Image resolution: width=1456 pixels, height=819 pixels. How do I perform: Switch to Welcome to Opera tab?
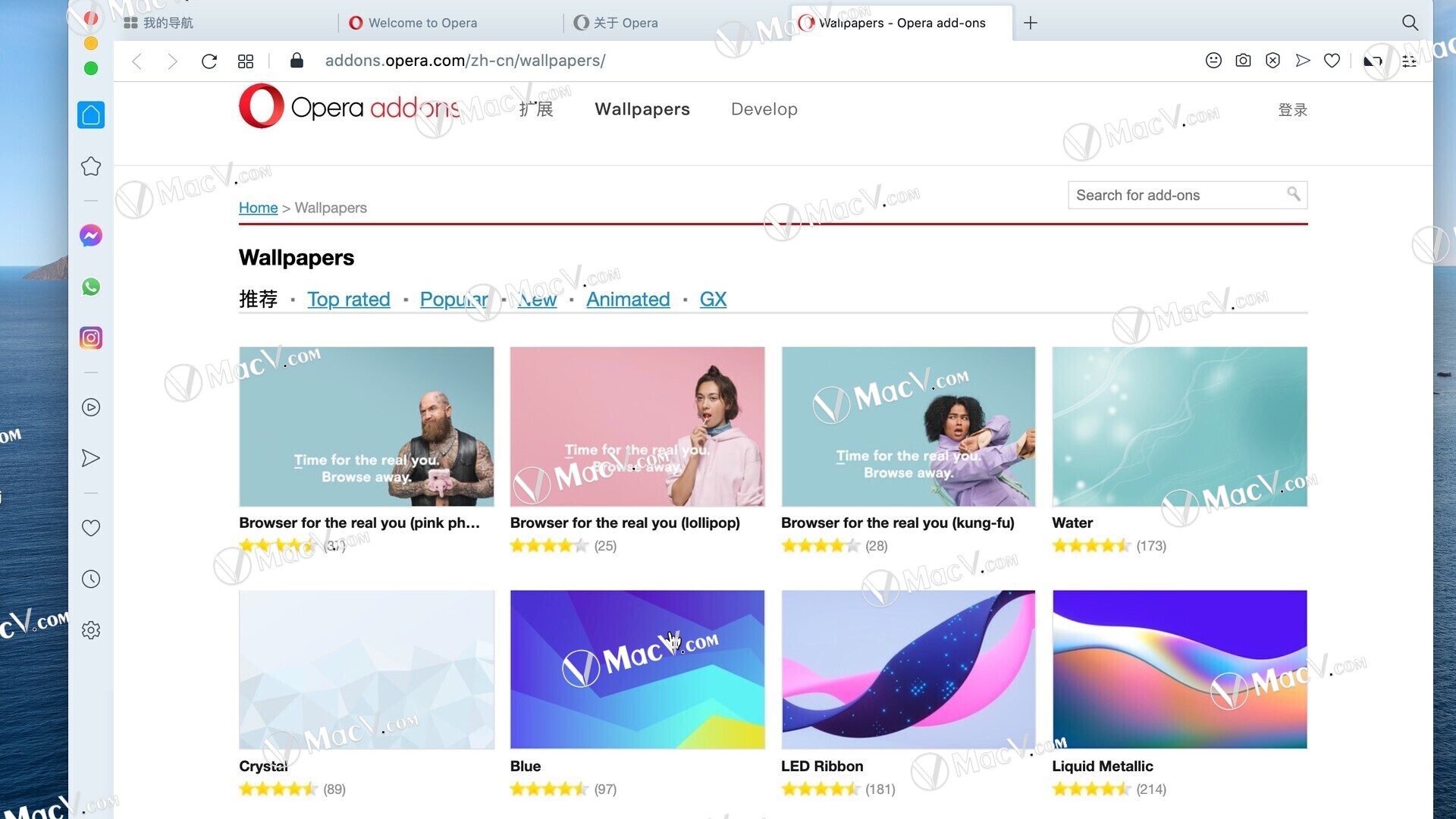pos(422,23)
